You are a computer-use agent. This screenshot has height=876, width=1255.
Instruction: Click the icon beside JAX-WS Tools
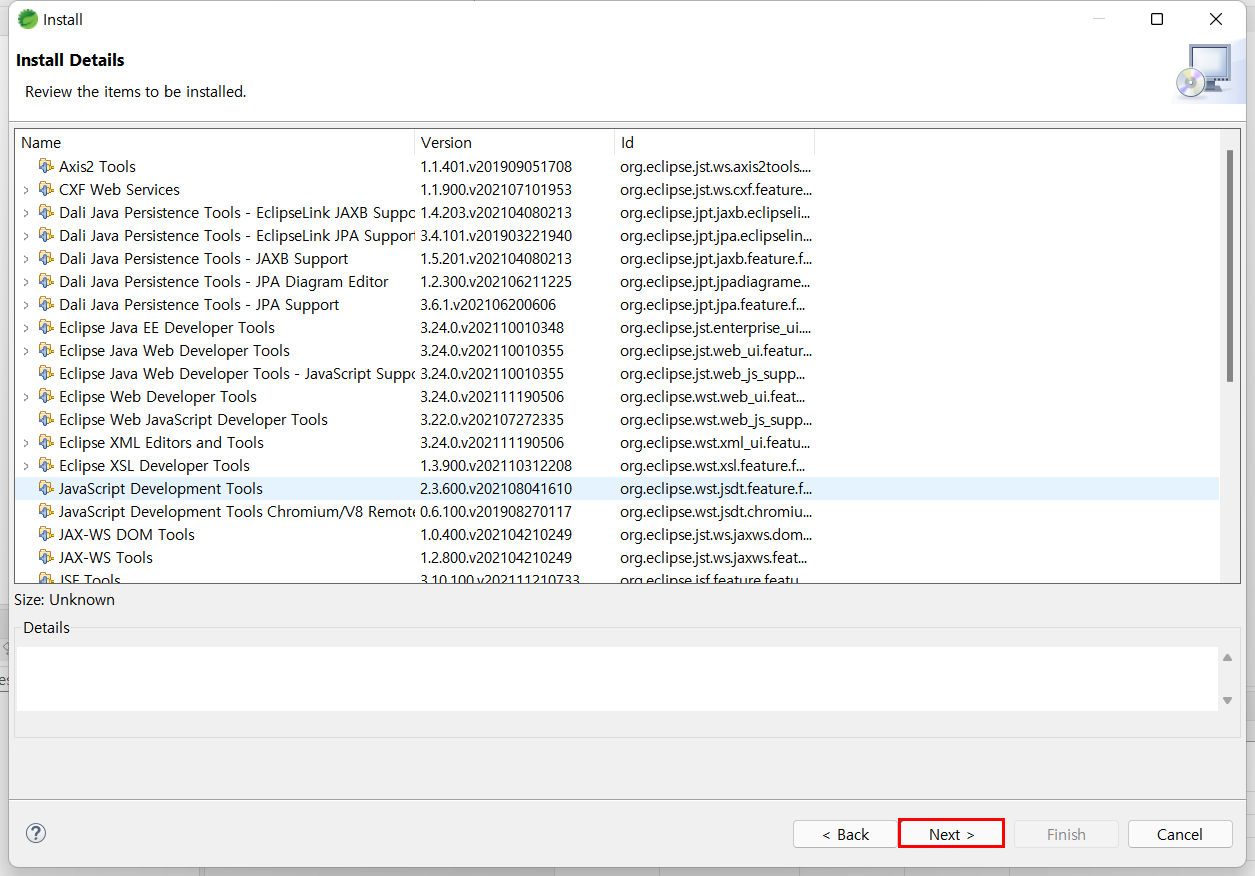point(46,557)
